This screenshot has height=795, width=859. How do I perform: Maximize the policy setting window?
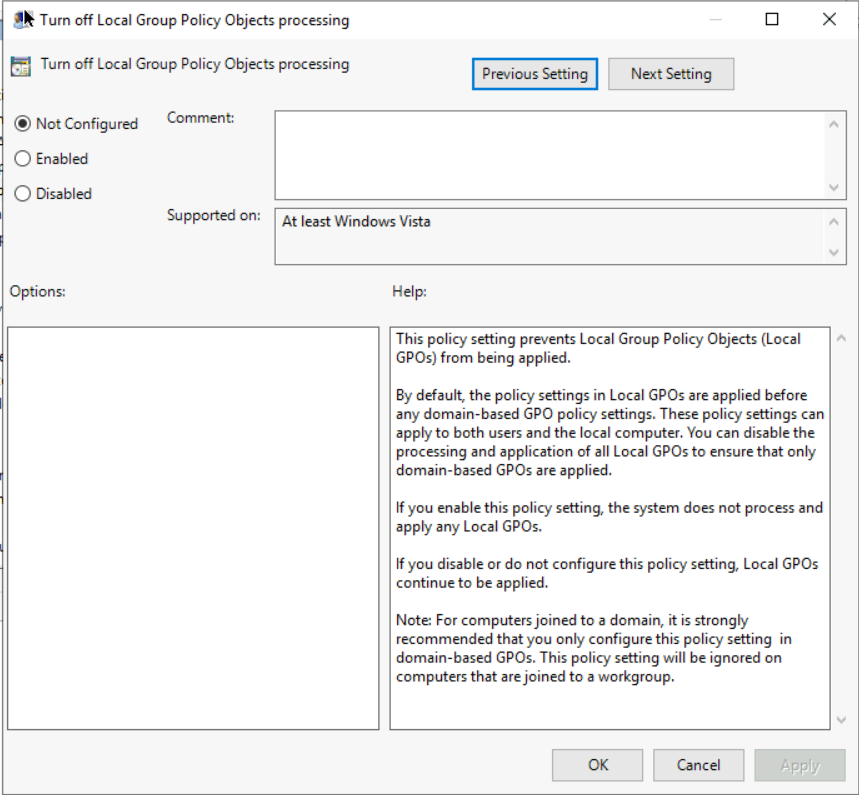click(x=772, y=19)
